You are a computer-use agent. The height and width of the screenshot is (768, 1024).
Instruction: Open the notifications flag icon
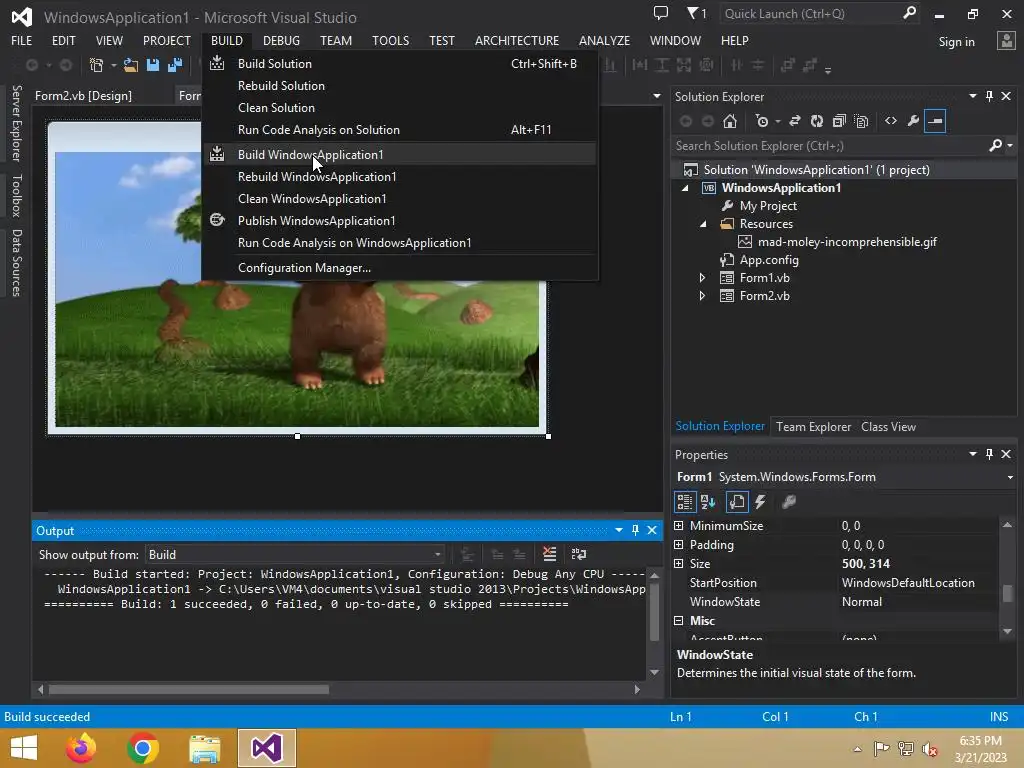coord(696,13)
